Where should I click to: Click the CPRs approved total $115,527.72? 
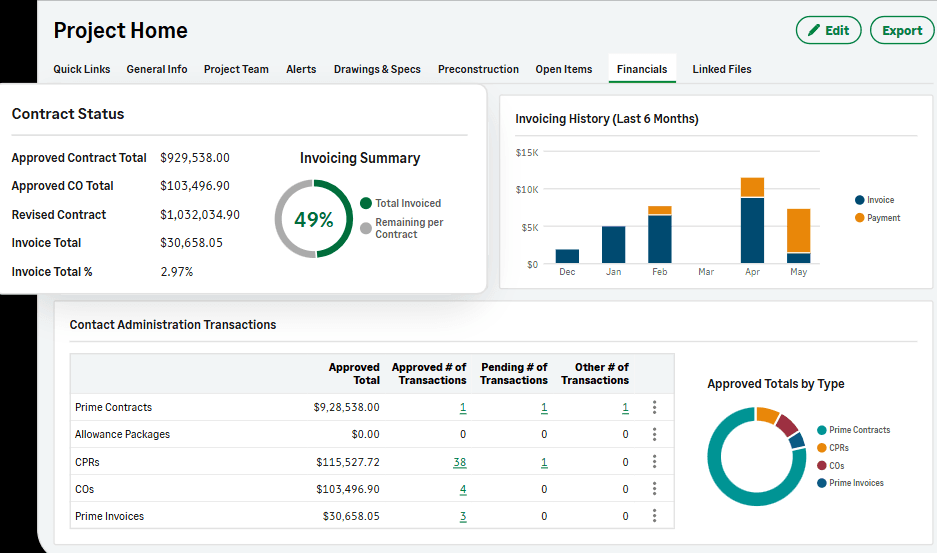[348, 462]
